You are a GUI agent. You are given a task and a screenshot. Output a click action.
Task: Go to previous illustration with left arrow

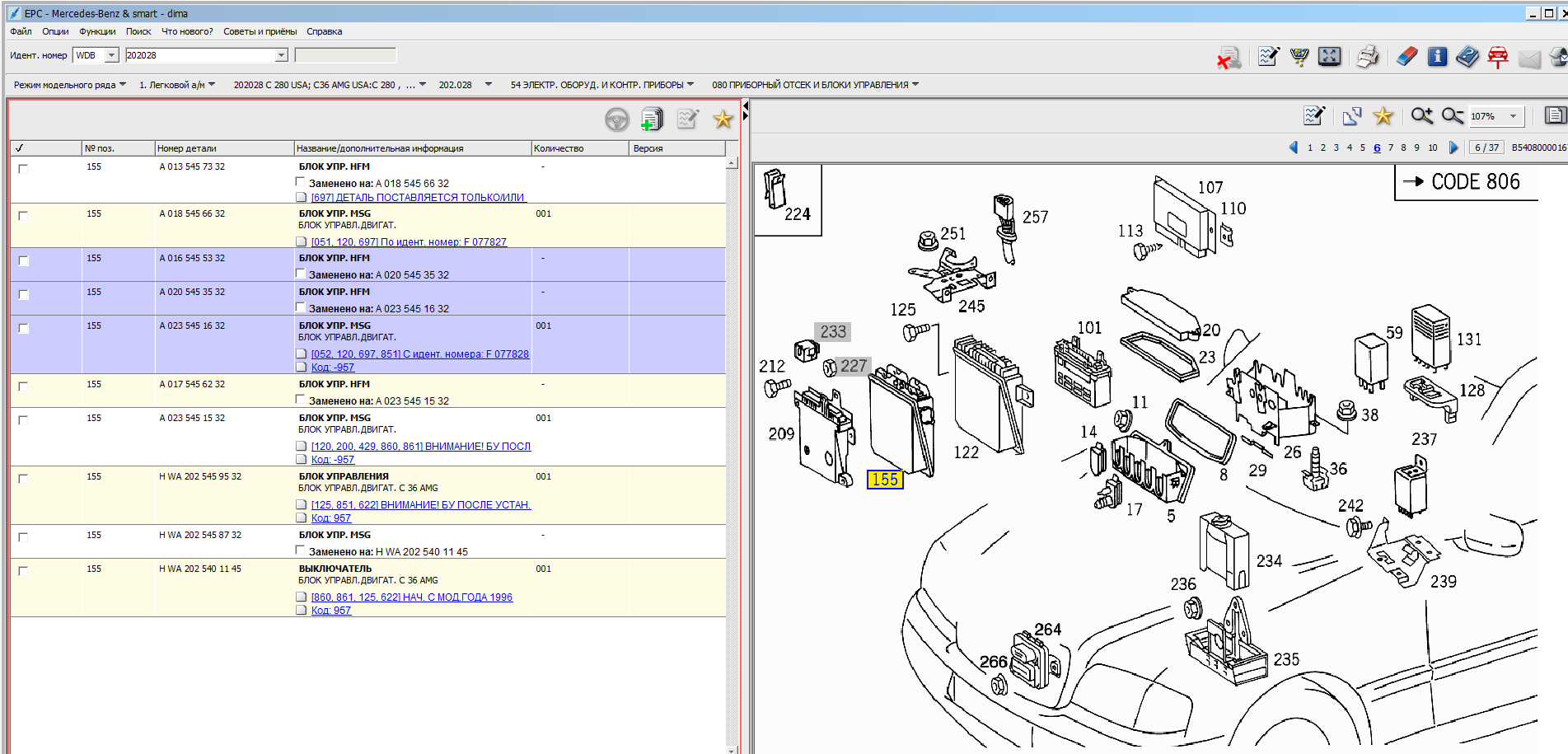click(1294, 148)
